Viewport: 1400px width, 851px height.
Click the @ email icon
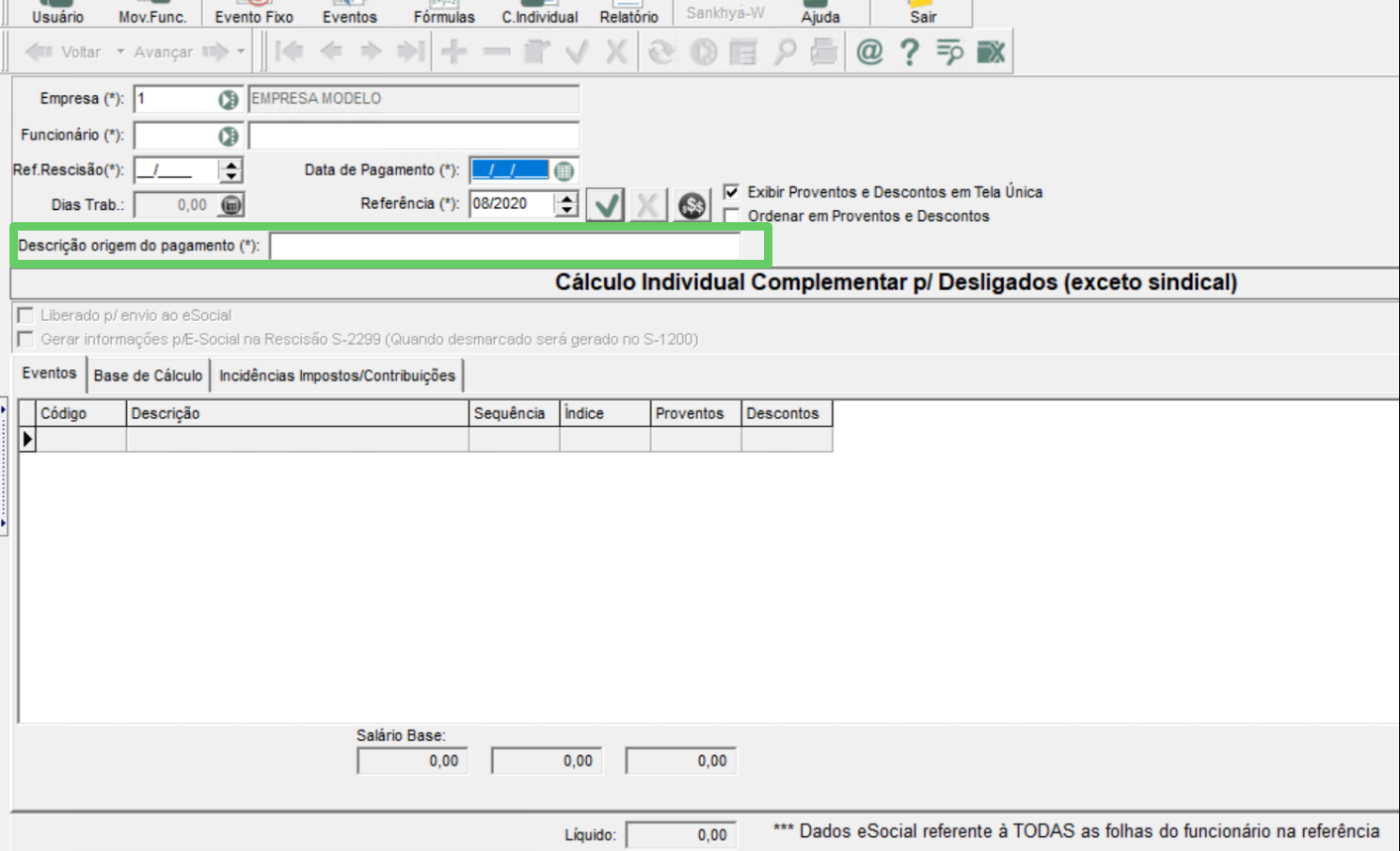869,52
